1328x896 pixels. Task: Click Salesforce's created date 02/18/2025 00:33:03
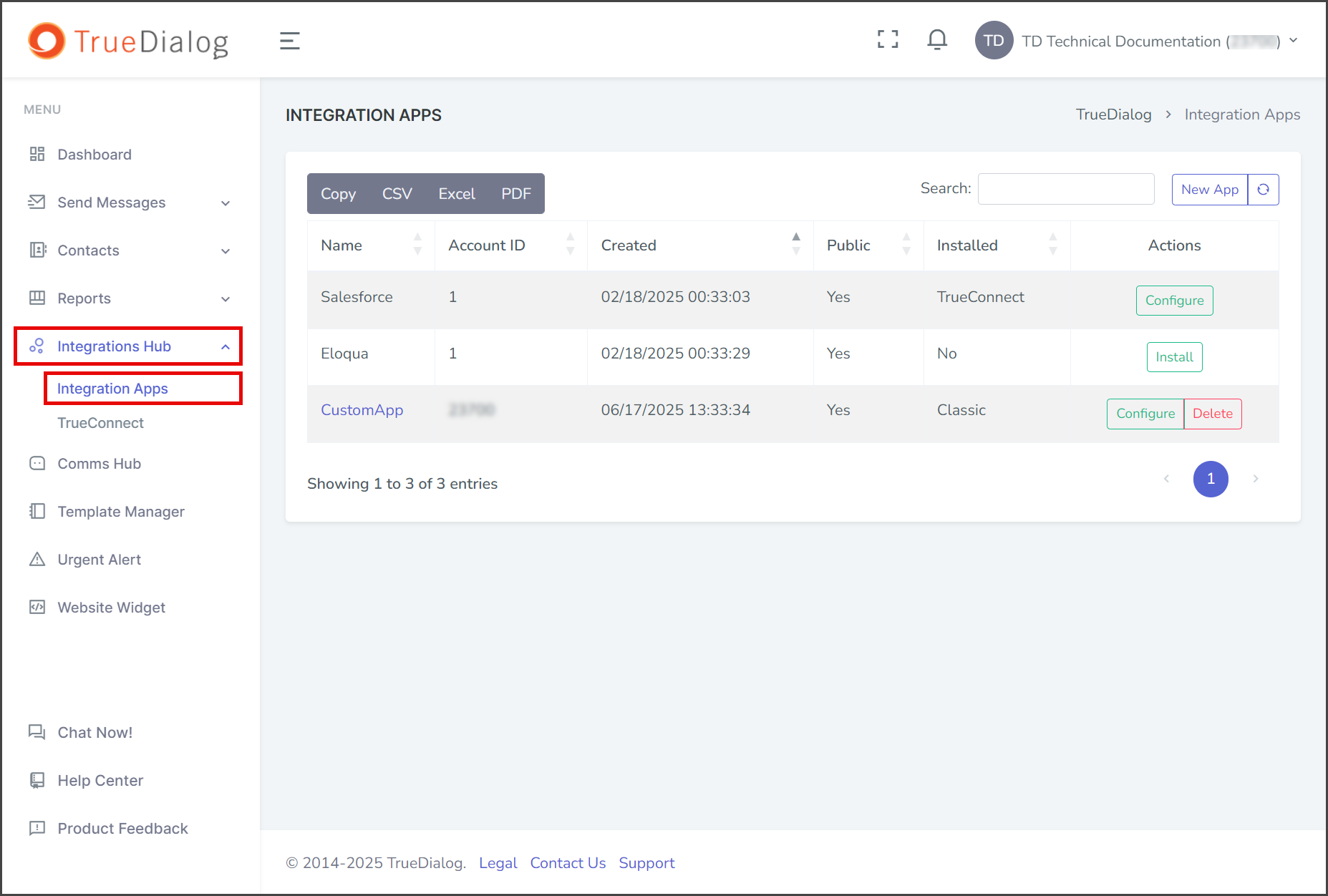(675, 297)
